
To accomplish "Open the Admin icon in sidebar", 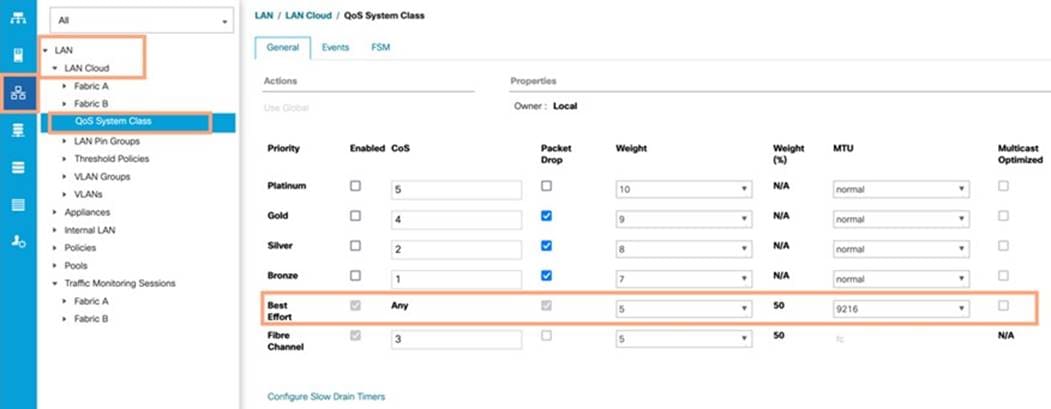I will click(18, 242).
